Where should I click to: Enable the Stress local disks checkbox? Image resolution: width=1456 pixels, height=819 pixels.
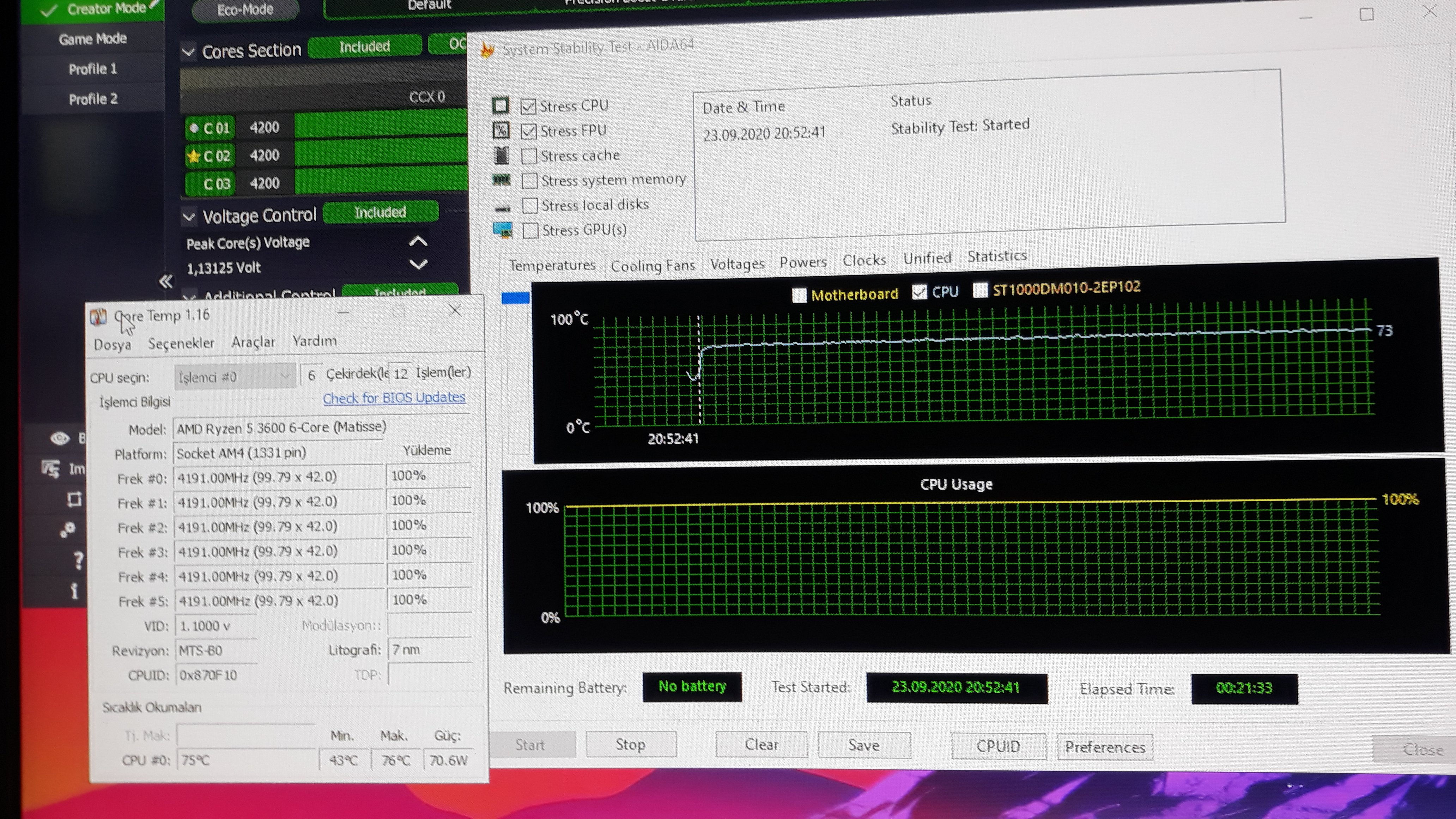530,206
